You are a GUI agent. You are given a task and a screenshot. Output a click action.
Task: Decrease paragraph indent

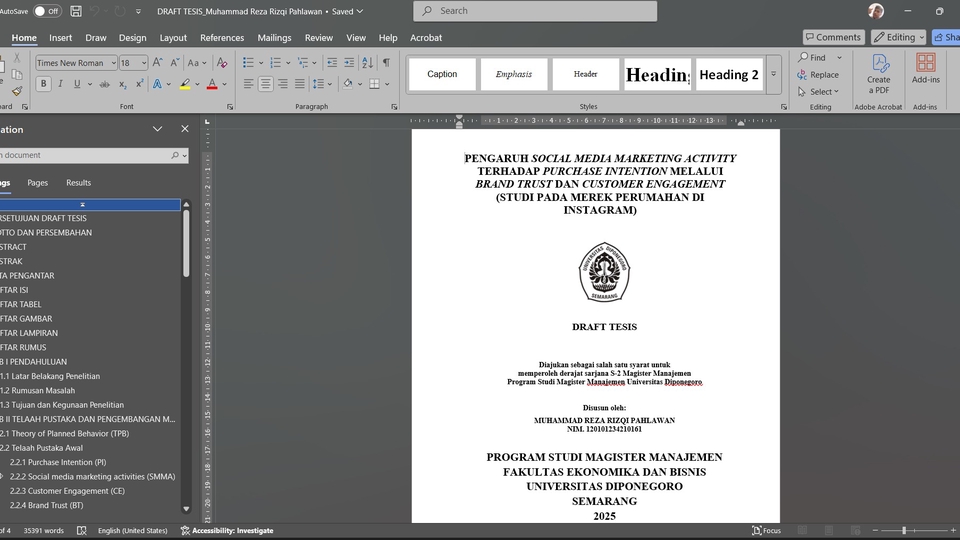[x=332, y=62]
